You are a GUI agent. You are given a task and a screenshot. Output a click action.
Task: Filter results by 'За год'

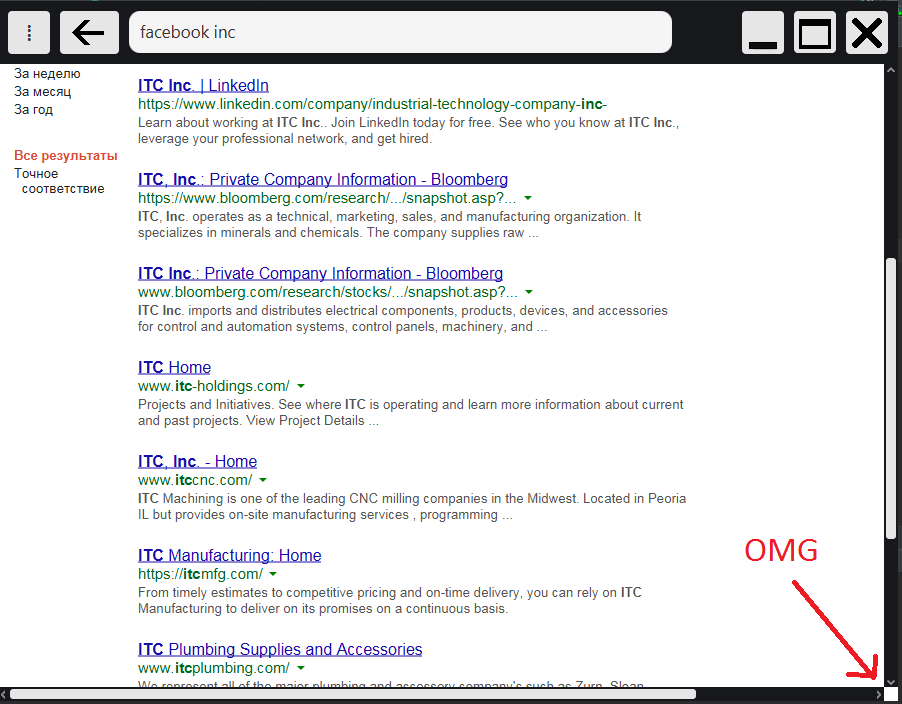coord(33,109)
